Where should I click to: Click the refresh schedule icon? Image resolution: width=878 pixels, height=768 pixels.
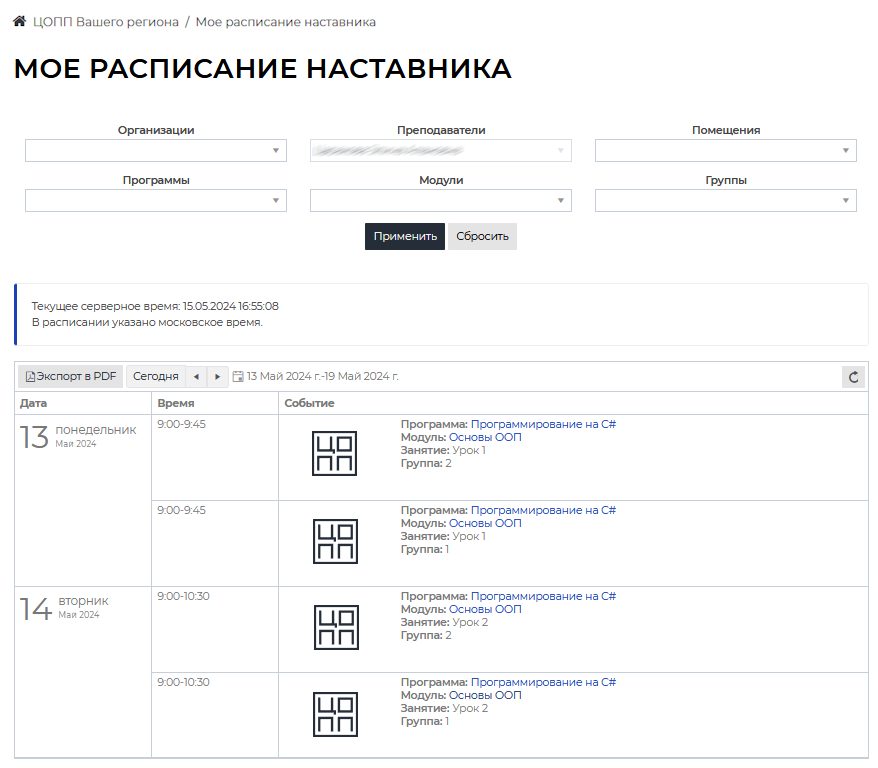854,376
